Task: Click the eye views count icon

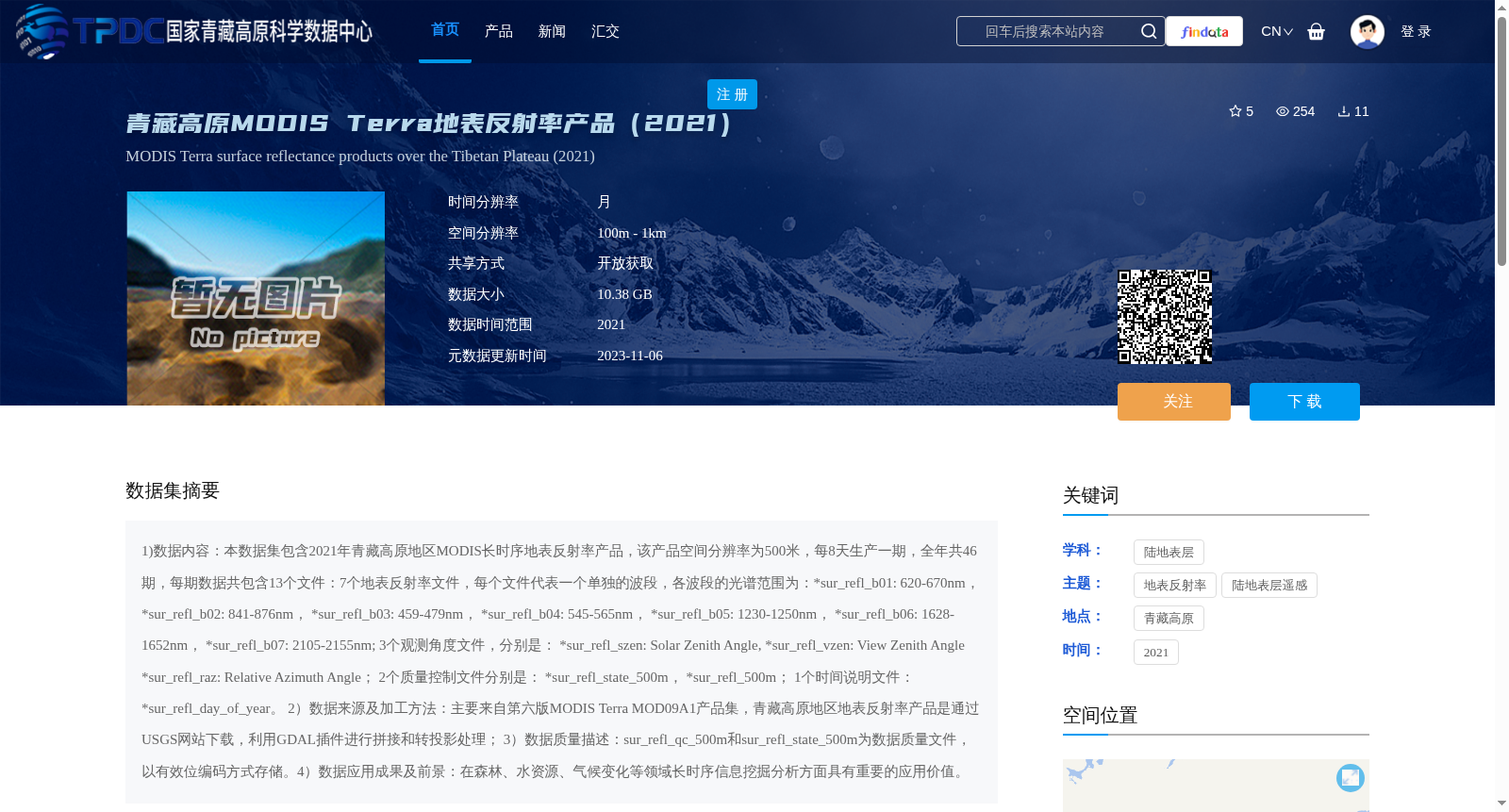Action: click(1283, 111)
